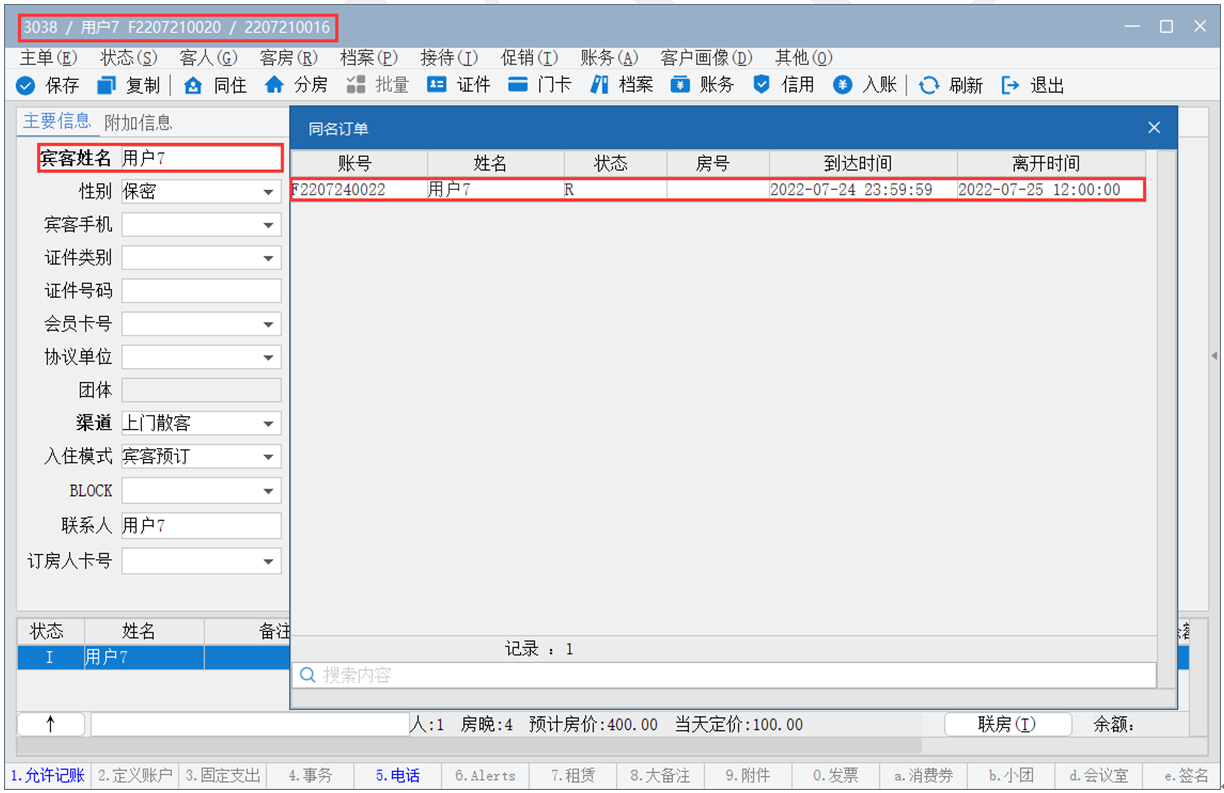Click the 刷新 refresh icon
Image resolution: width=1224 pixels, height=793 pixels.
[x=929, y=85]
